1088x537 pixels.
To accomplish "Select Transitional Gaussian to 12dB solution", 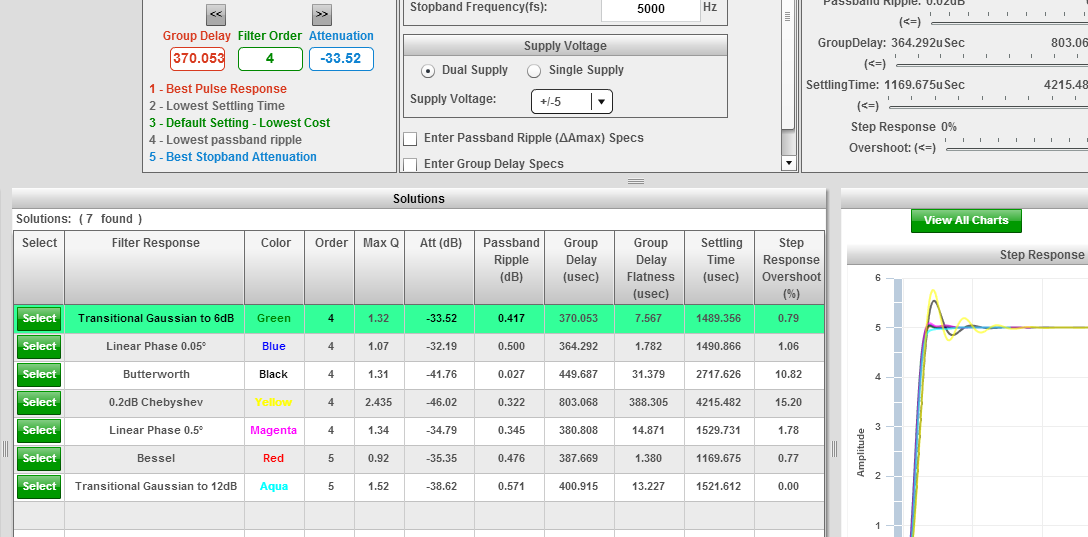I will 39,487.
